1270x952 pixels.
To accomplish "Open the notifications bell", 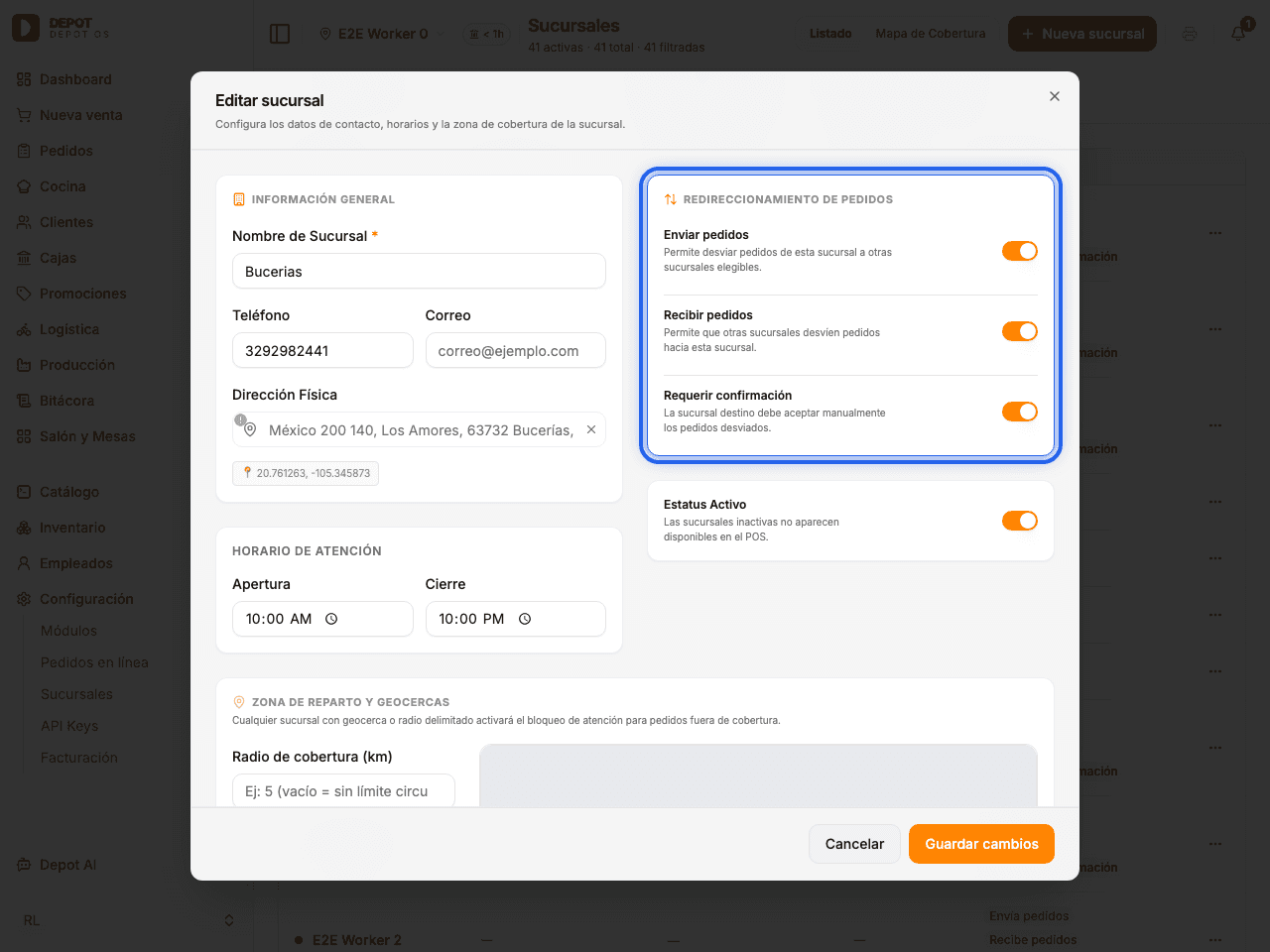I will pyautogui.click(x=1238, y=34).
